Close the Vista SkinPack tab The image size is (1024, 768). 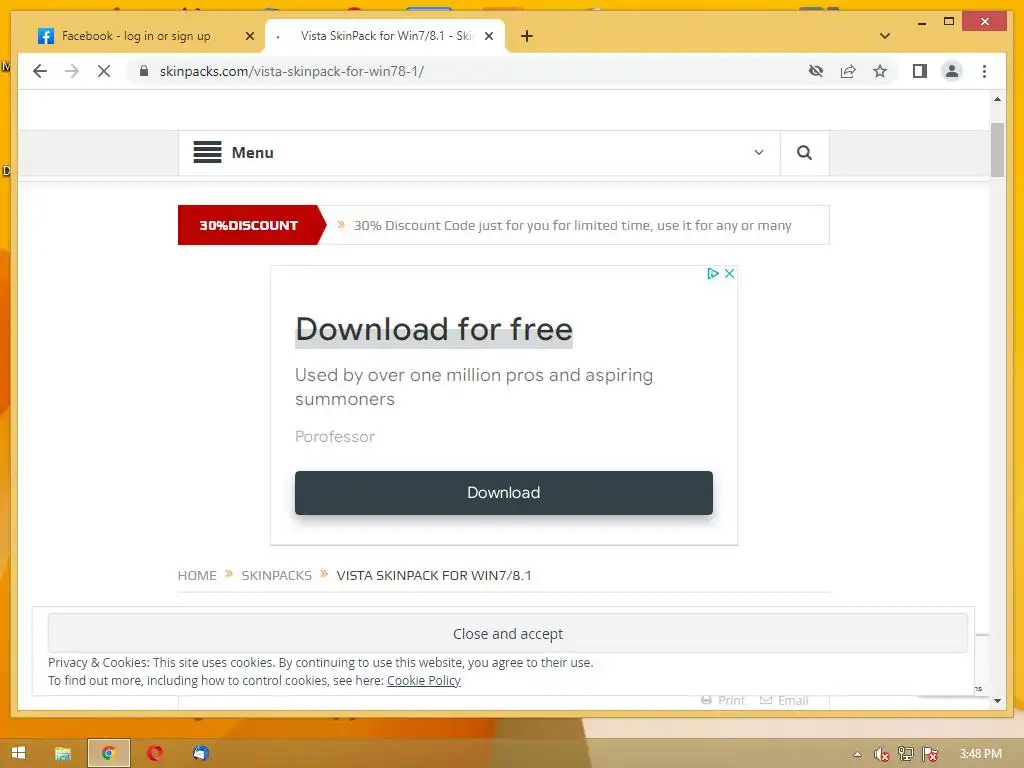(488, 36)
